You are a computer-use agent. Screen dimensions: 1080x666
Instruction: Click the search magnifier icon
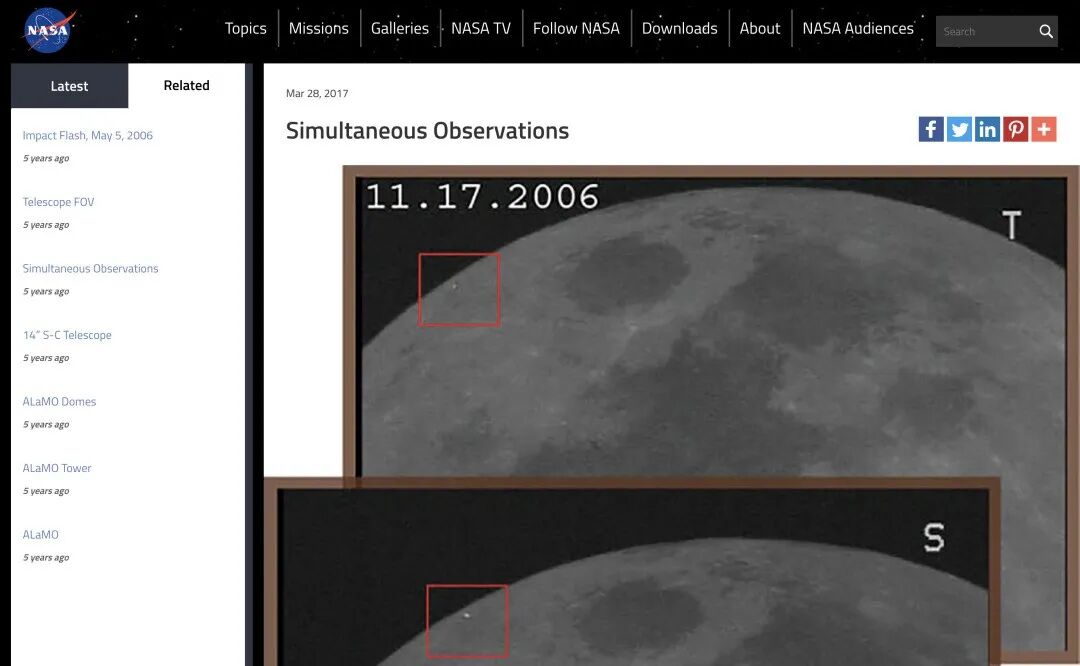click(x=1046, y=31)
